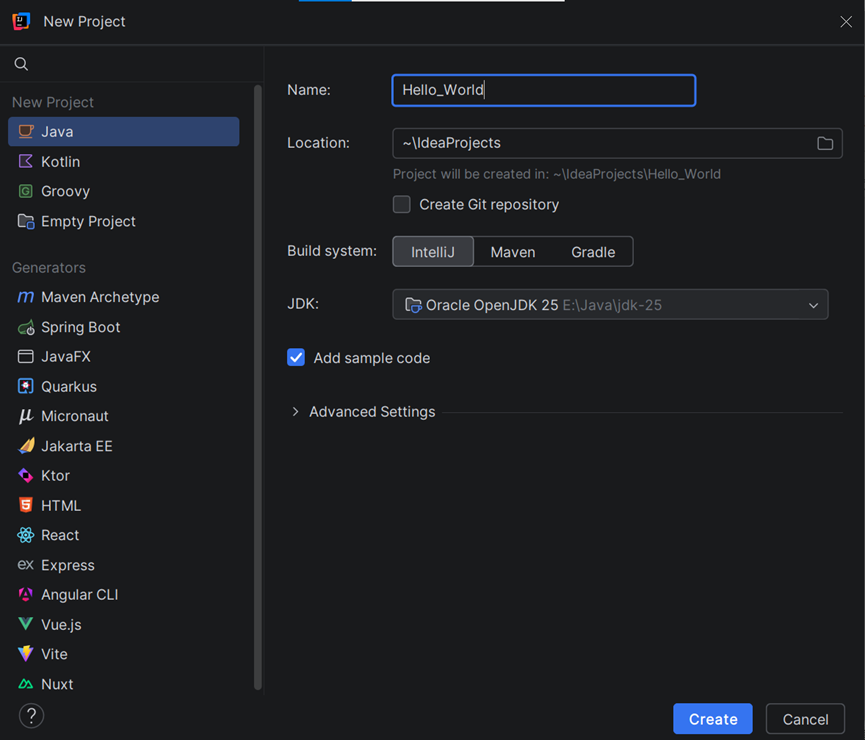Choose Quarkus generator
Image resolution: width=865 pixels, height=740 pixels.
click(x=124, y=386)
